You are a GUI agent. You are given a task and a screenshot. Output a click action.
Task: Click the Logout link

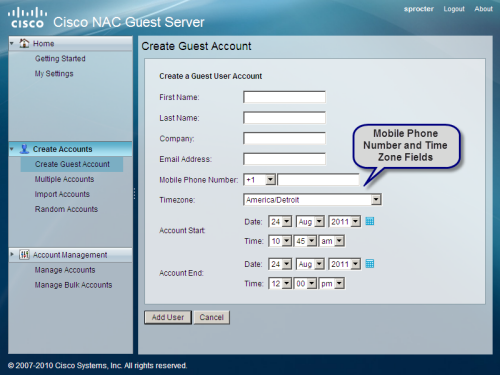pos(454,9)
